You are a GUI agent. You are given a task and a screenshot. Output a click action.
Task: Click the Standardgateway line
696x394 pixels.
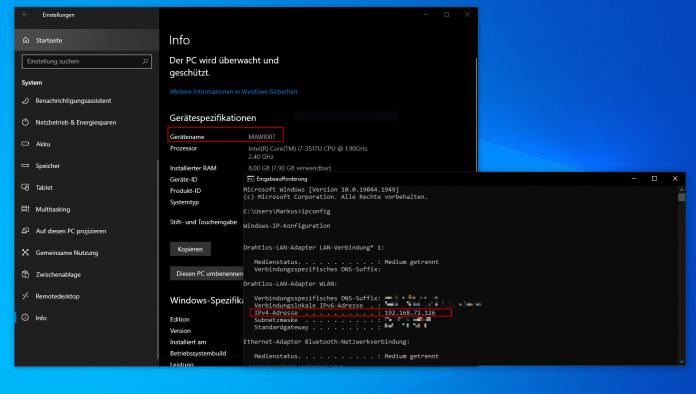click(340, 327)
